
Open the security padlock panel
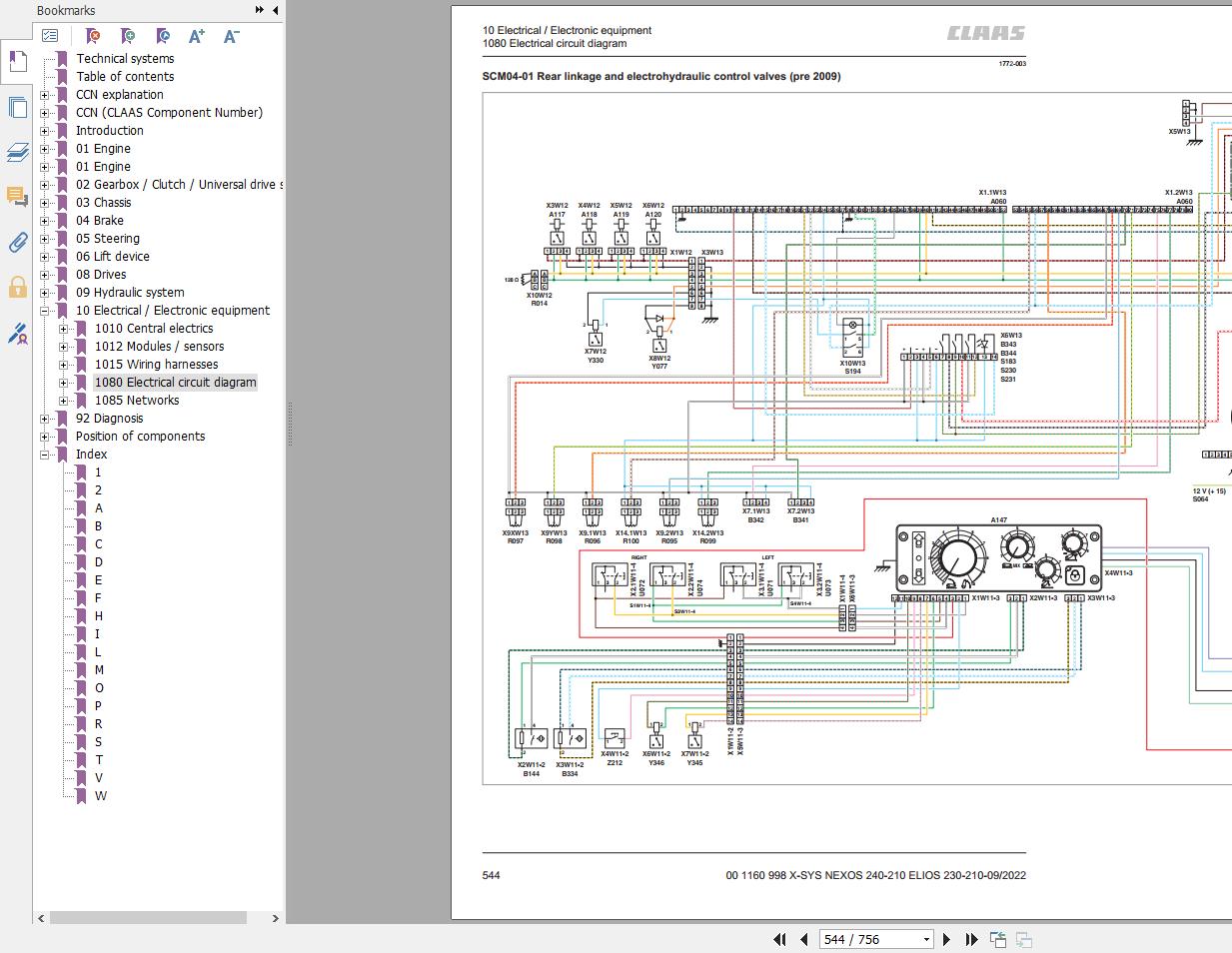tap(17, 288)
